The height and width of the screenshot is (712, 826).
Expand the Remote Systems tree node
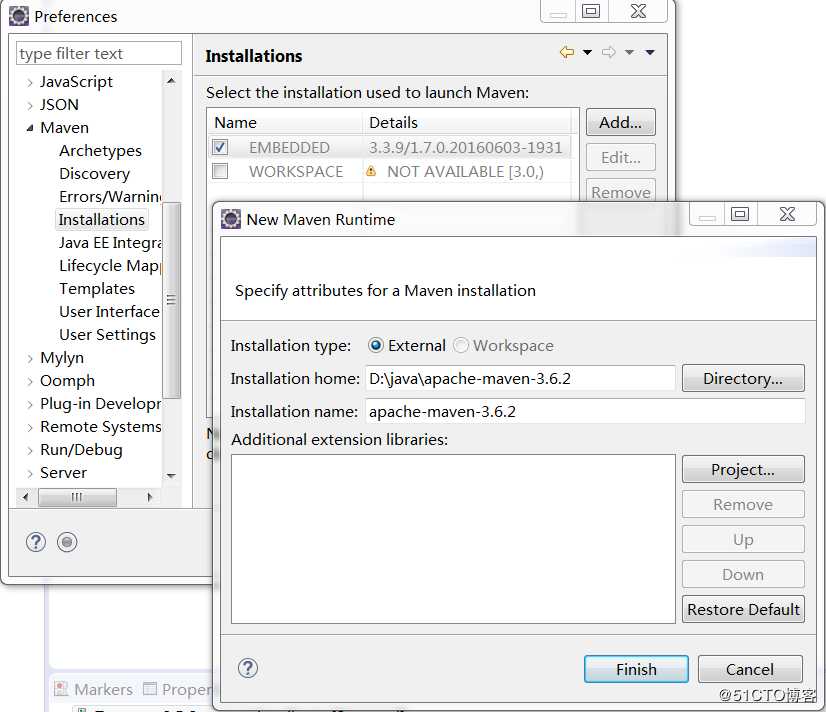(30, 428)
